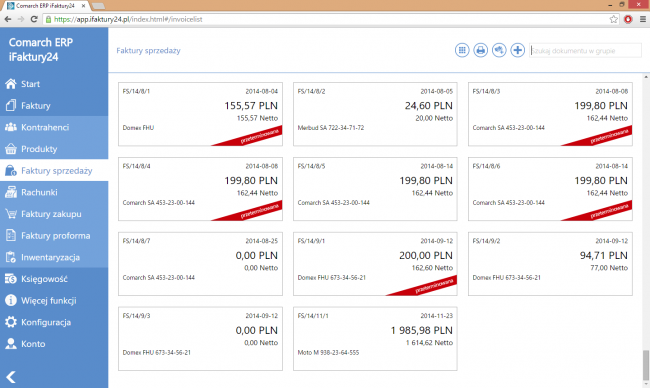Viewport: 650px width, 388px height.
Task: Go to Kontrahenci section
Action: pyautogui.click(x=54, y=127)
